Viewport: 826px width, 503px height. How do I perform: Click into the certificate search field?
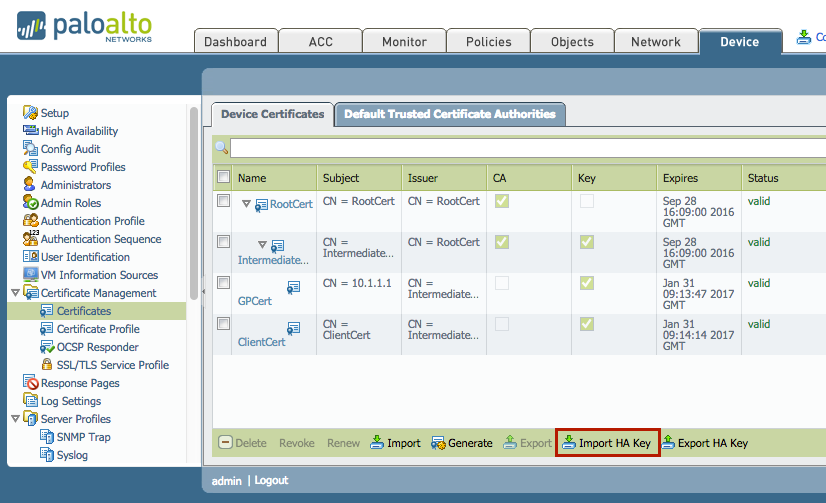click(528, 148)
